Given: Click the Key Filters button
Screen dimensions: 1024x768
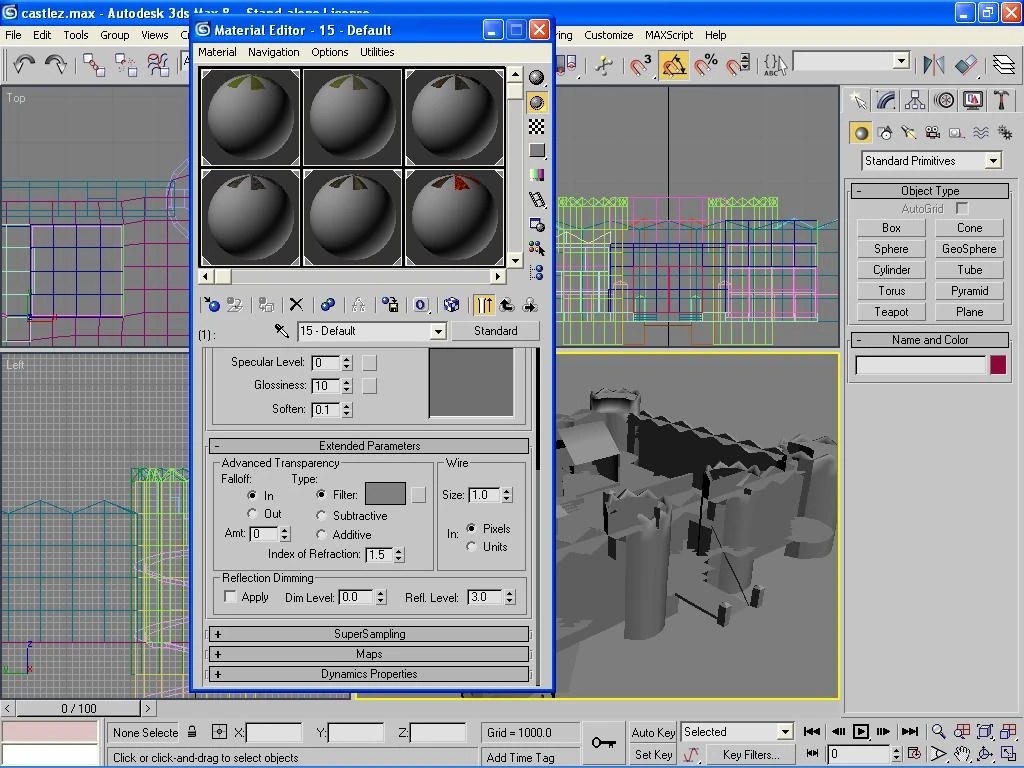Looking at the screenshot, I should 750,755.
